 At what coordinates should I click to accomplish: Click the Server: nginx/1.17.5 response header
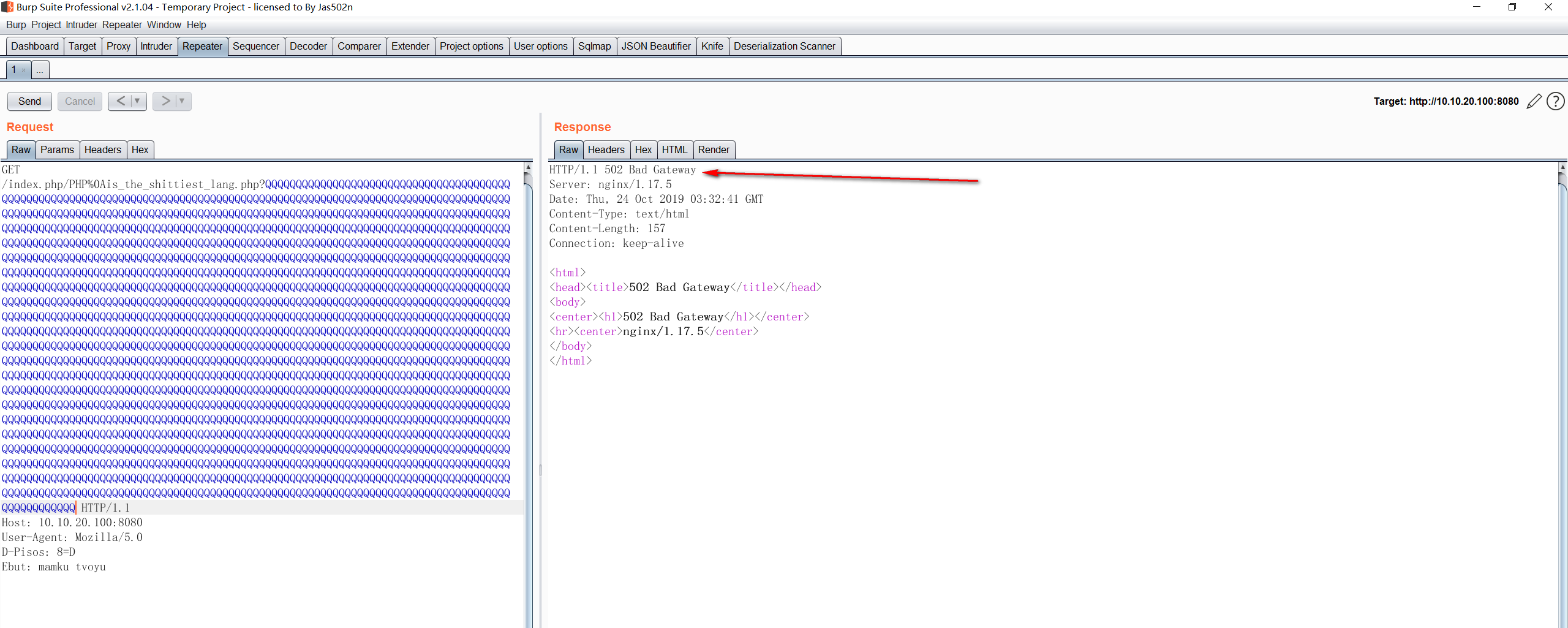pos(610,184)
